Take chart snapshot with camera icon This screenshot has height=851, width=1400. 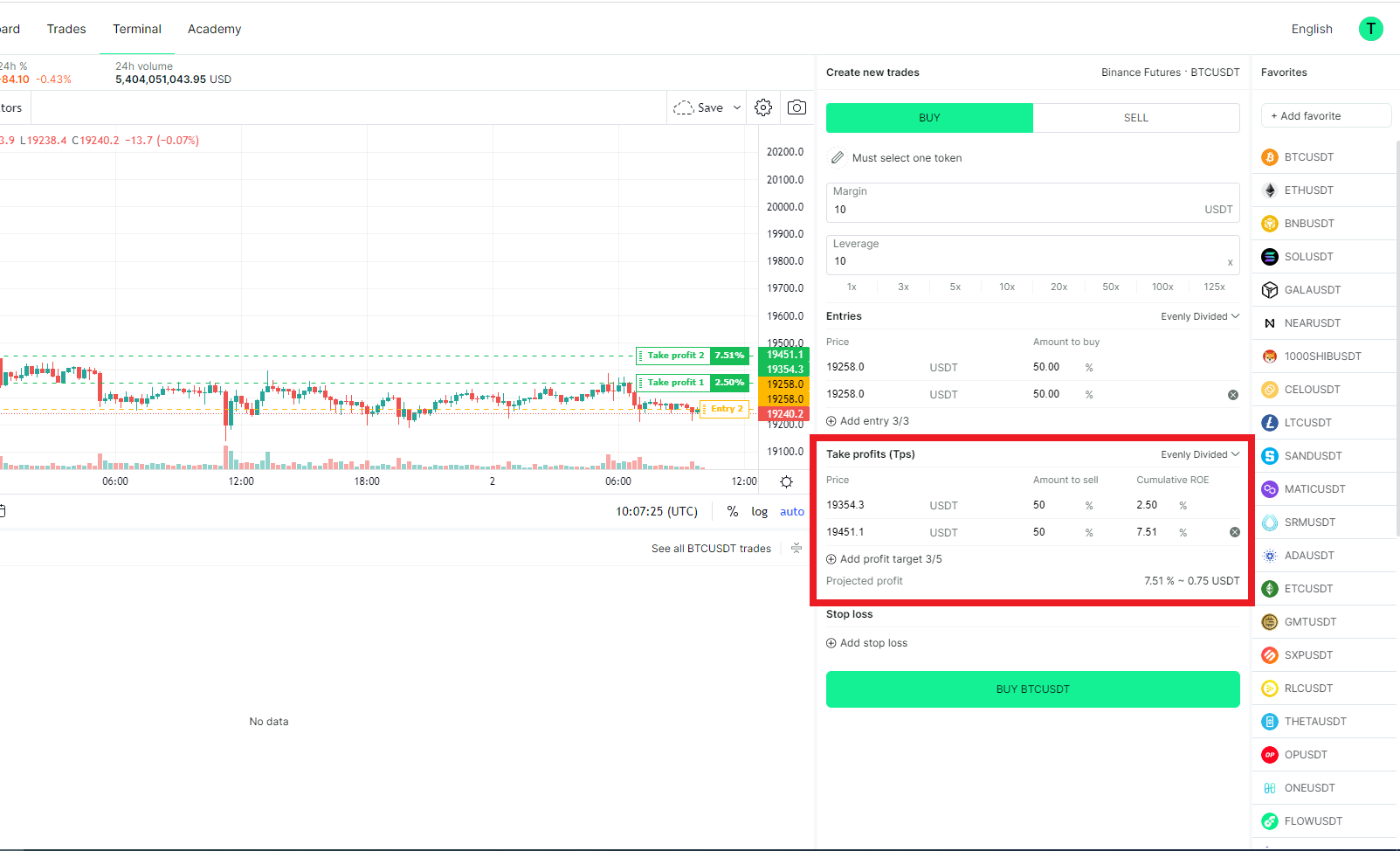(x=797, y=107)
